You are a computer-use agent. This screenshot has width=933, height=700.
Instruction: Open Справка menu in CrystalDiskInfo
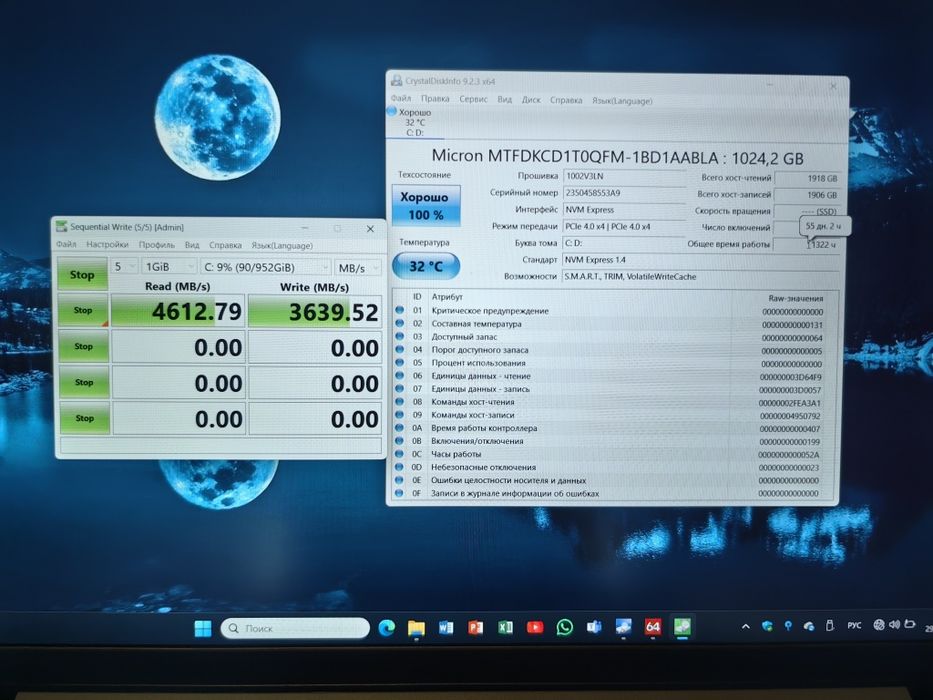click(566, 100)
